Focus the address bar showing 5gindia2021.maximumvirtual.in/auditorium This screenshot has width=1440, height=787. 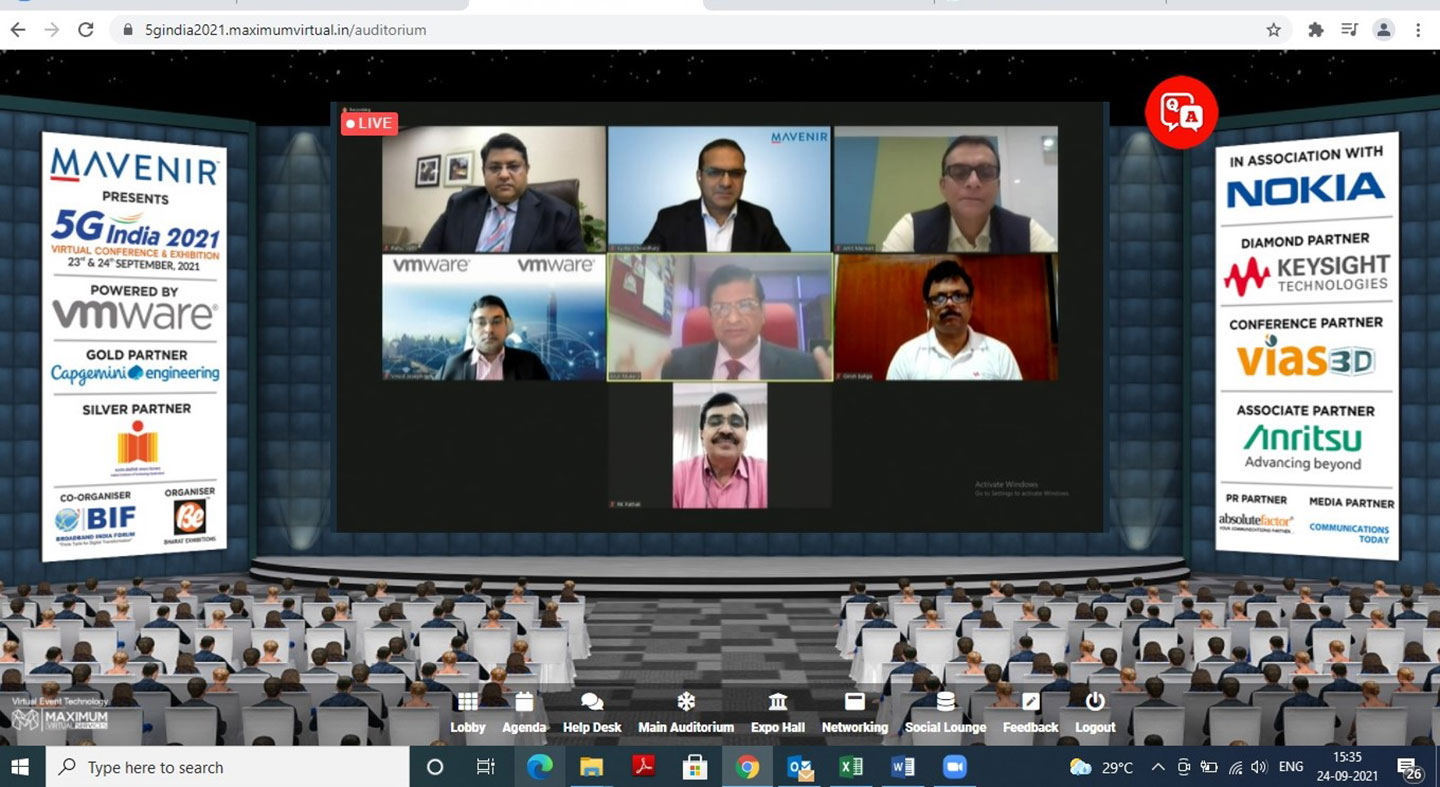click(700, 30)
